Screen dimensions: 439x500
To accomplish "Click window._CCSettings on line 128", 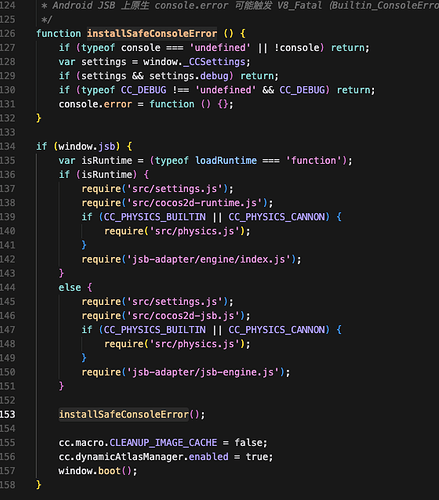I will pos(194,62).
